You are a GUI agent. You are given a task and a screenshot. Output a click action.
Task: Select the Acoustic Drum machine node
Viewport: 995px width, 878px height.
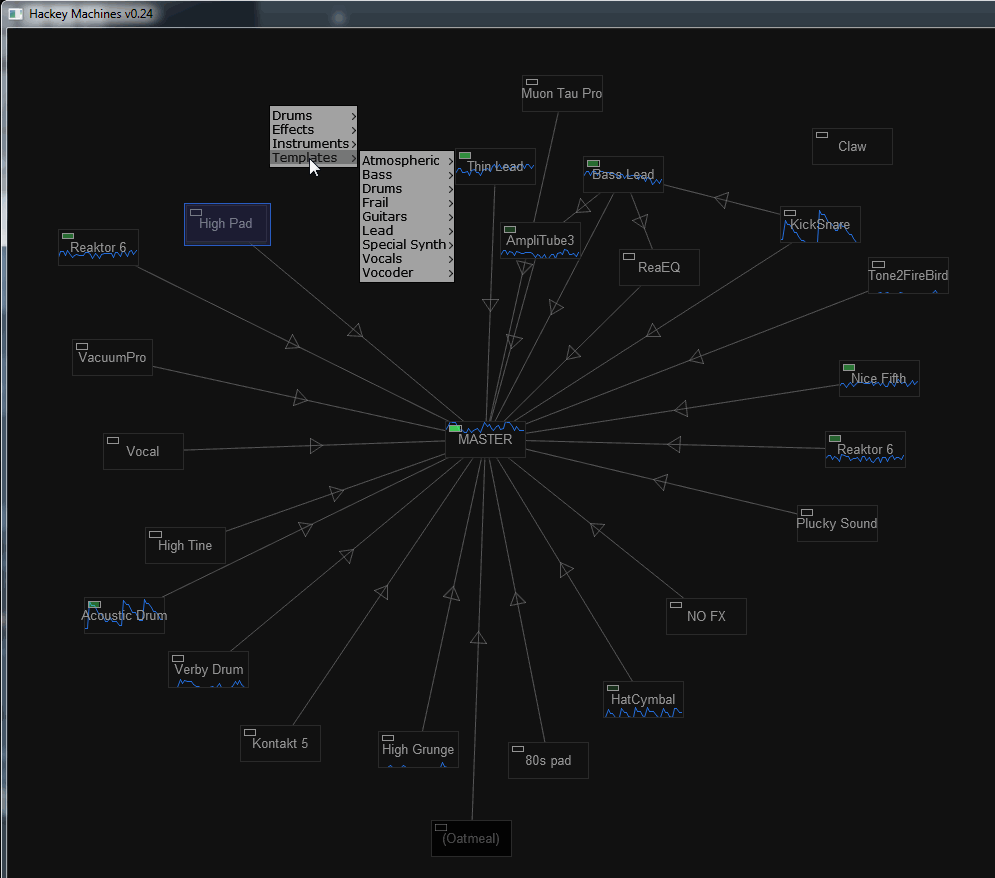pyautogui.click(x=124, y=615)
